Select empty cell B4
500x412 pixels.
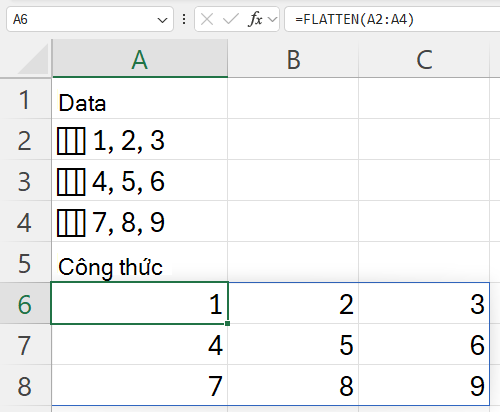[x=293, y=221]
